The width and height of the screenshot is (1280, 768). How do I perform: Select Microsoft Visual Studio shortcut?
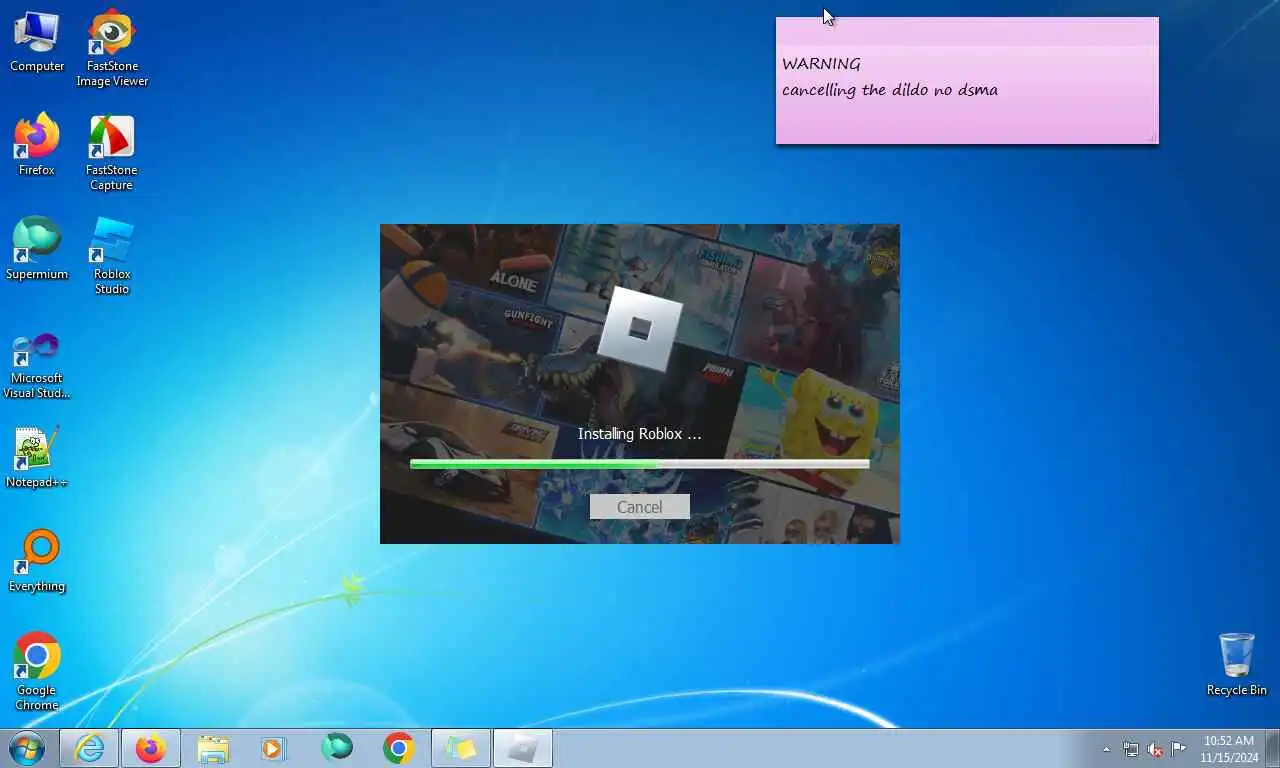click(x=37, y=366)
